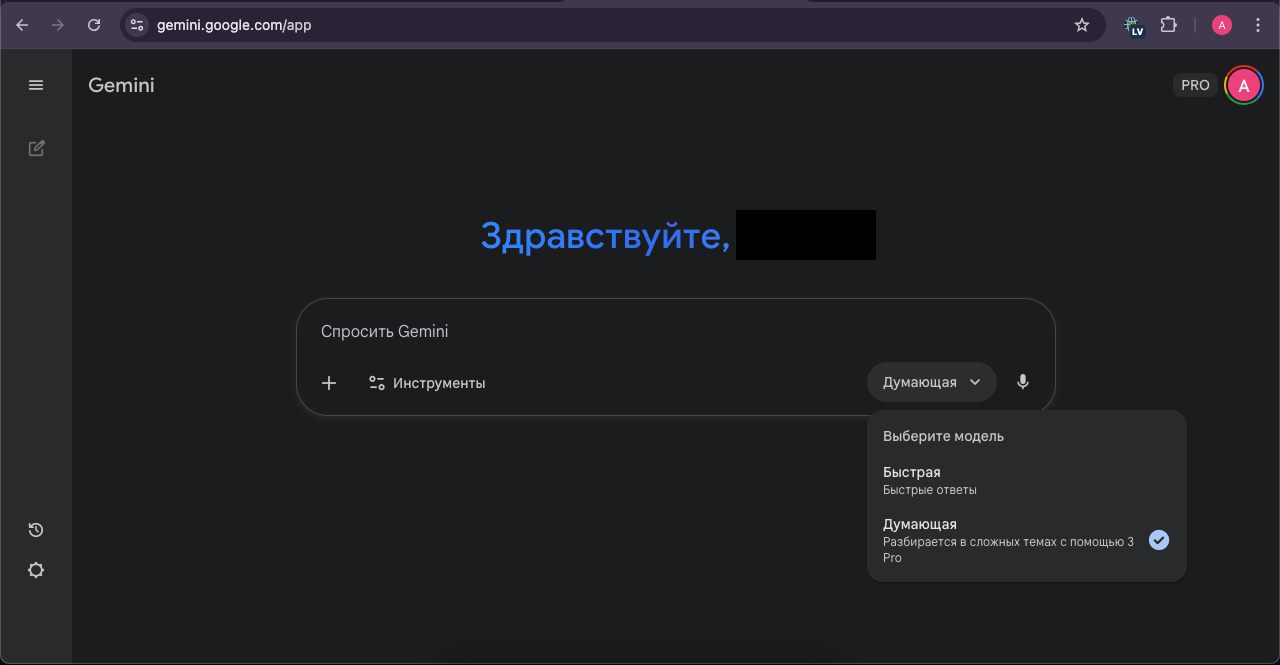Collapse the Думающая model dropdown
The width and height of the screenshot is (1280, 665).
pos(931,382)
